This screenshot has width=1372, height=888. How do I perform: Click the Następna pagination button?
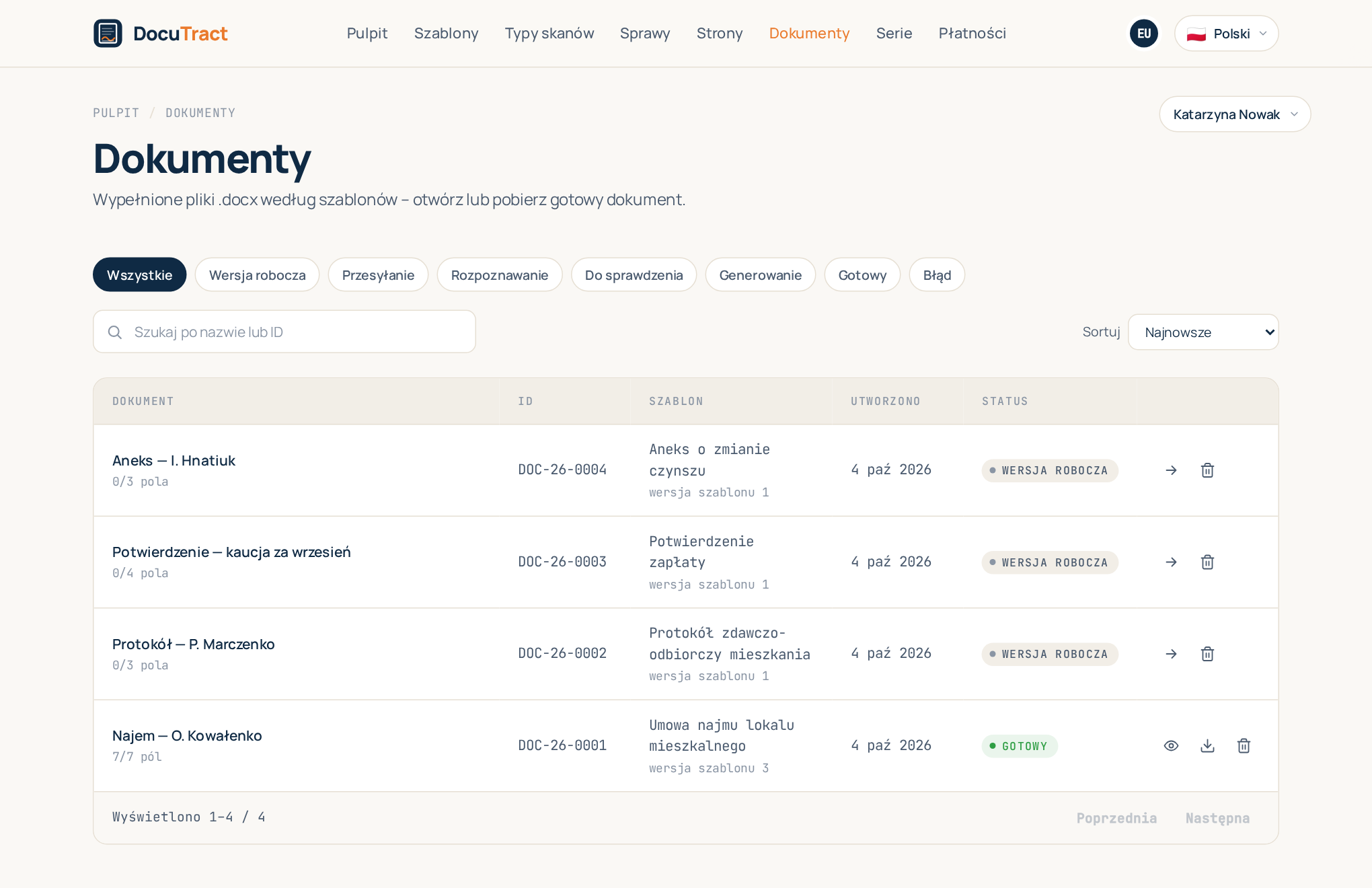[1217, 818]
